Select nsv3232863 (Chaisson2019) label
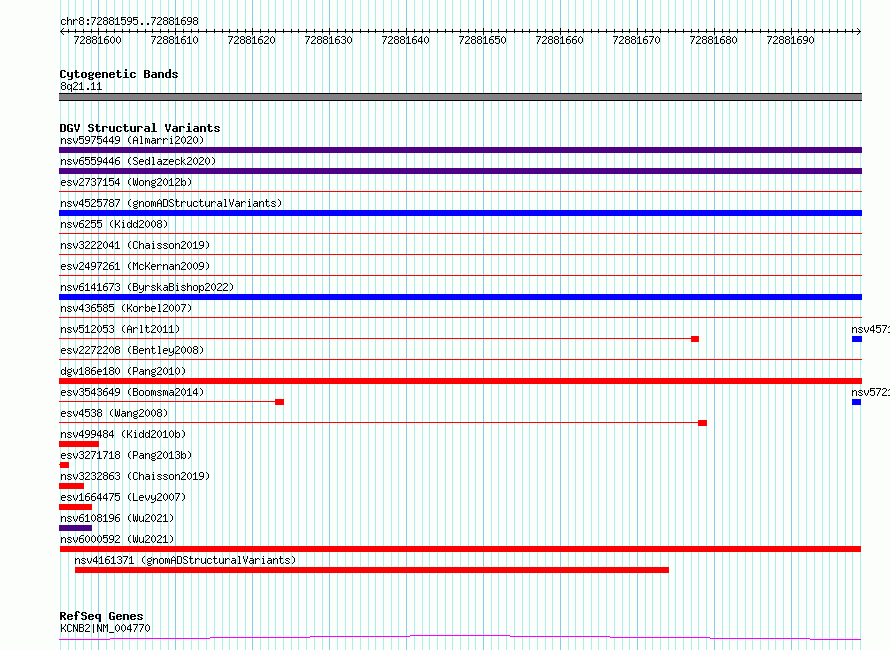This screenshot has height=650, width=890. click(x=135, y=476)
